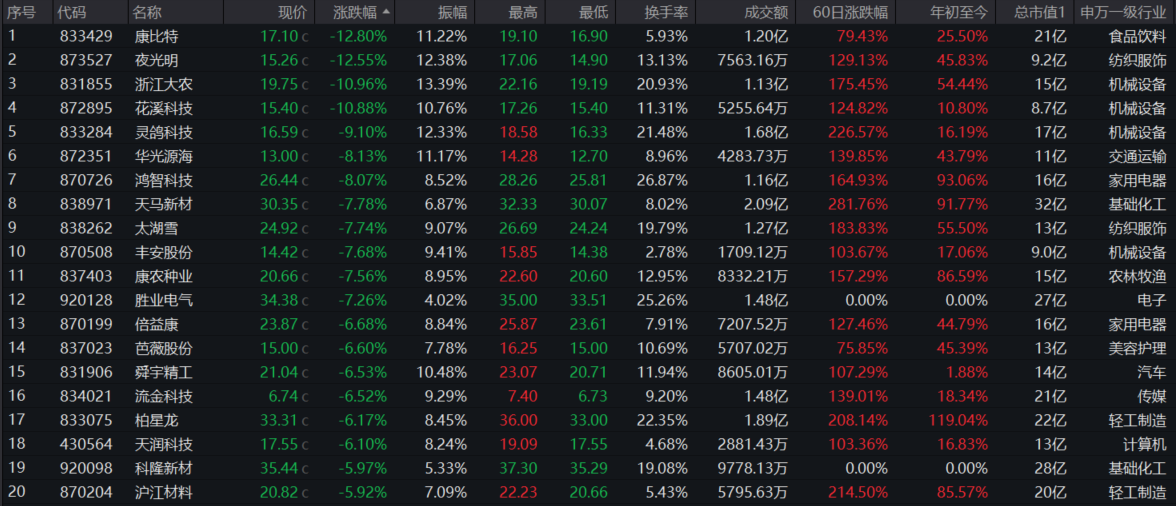1176x506 pixels.
Task: Click the 7563.16万 turnover cell
Action: click(x=753, y=60)
